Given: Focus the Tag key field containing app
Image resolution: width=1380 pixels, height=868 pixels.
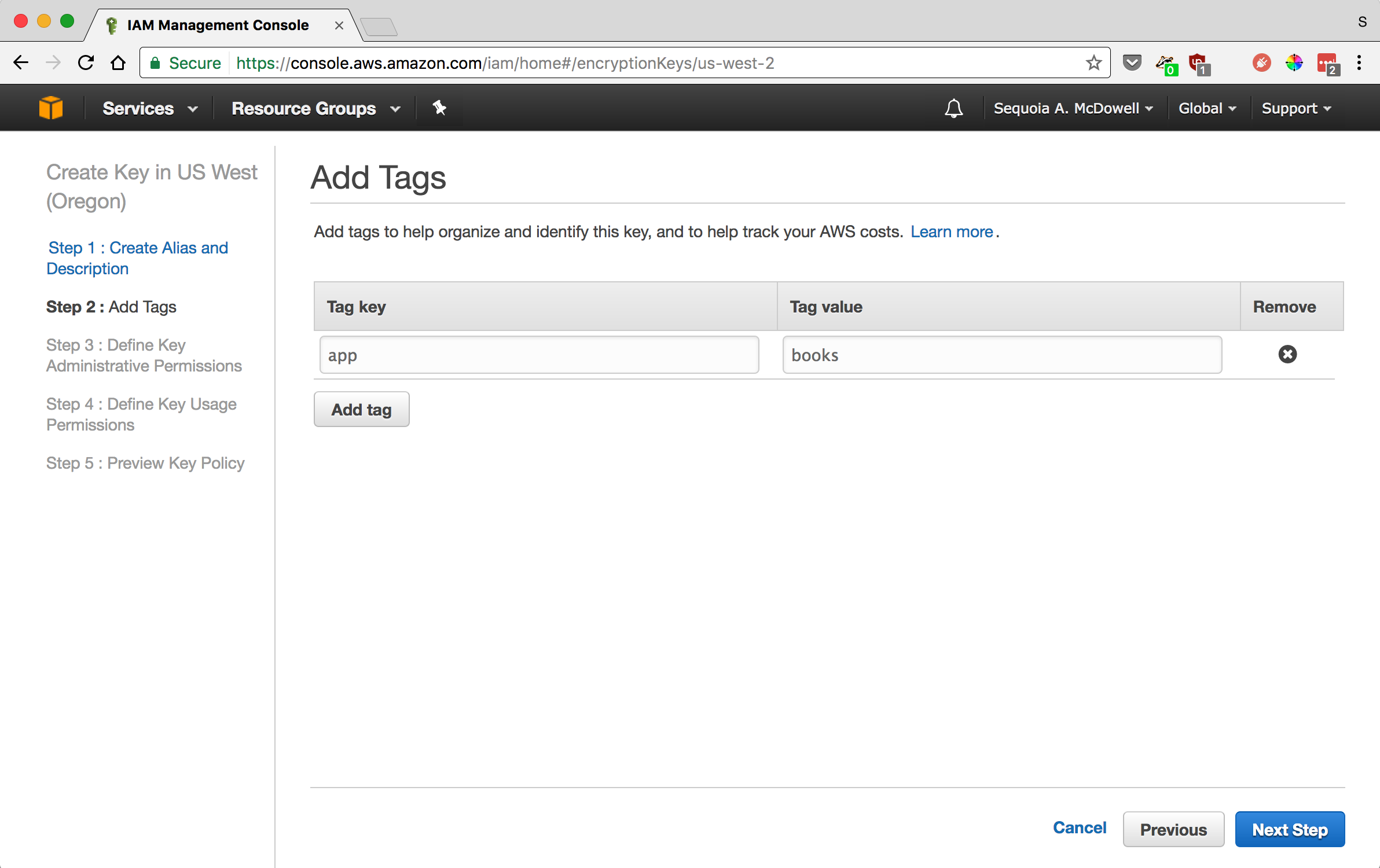Looking at the screenshot, I should 539,355.
